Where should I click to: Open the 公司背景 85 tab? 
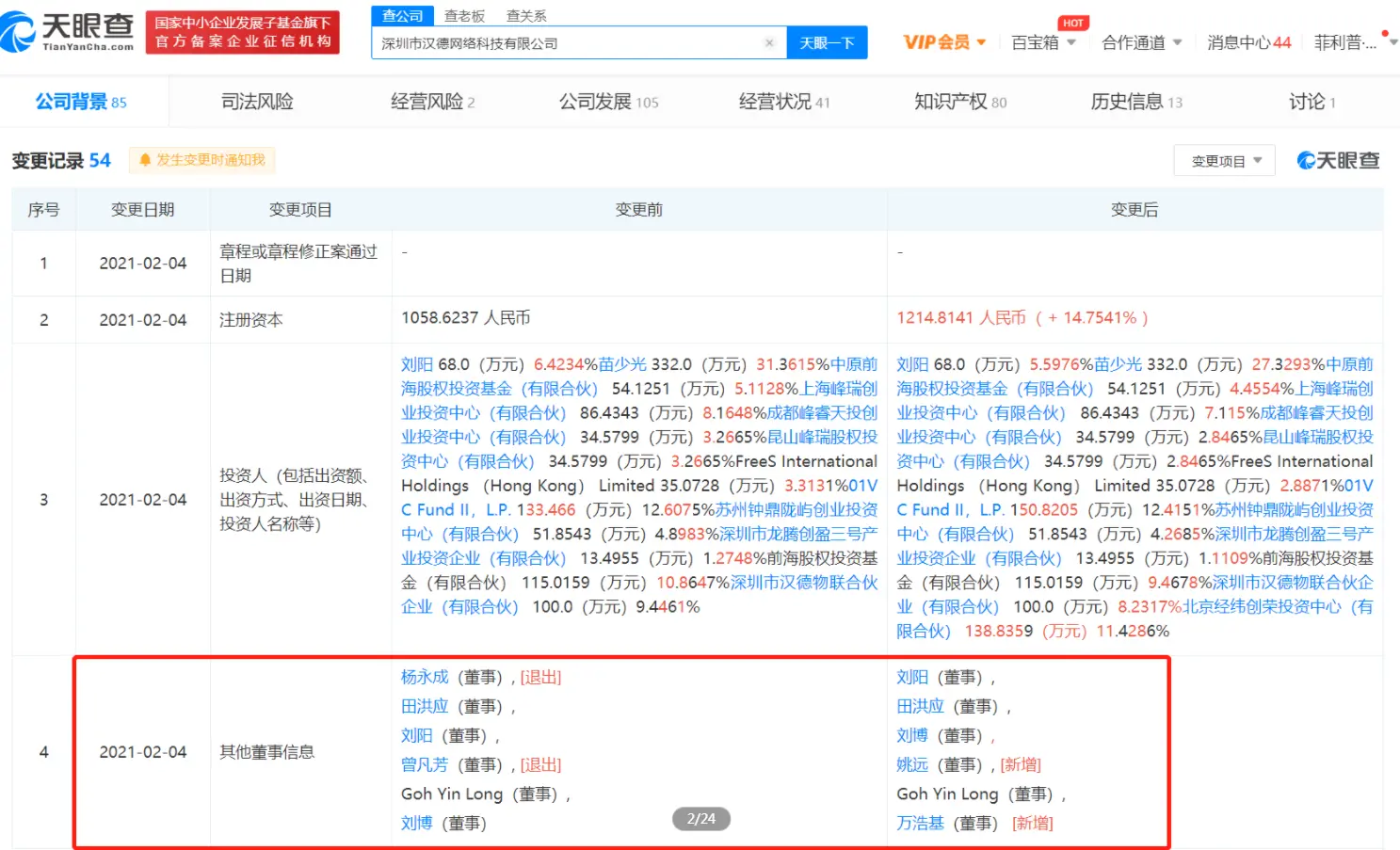(81, 102)
